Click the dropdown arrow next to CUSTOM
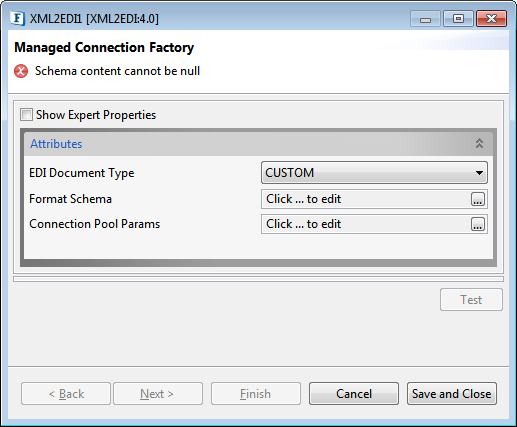 (x=479, y=173)
